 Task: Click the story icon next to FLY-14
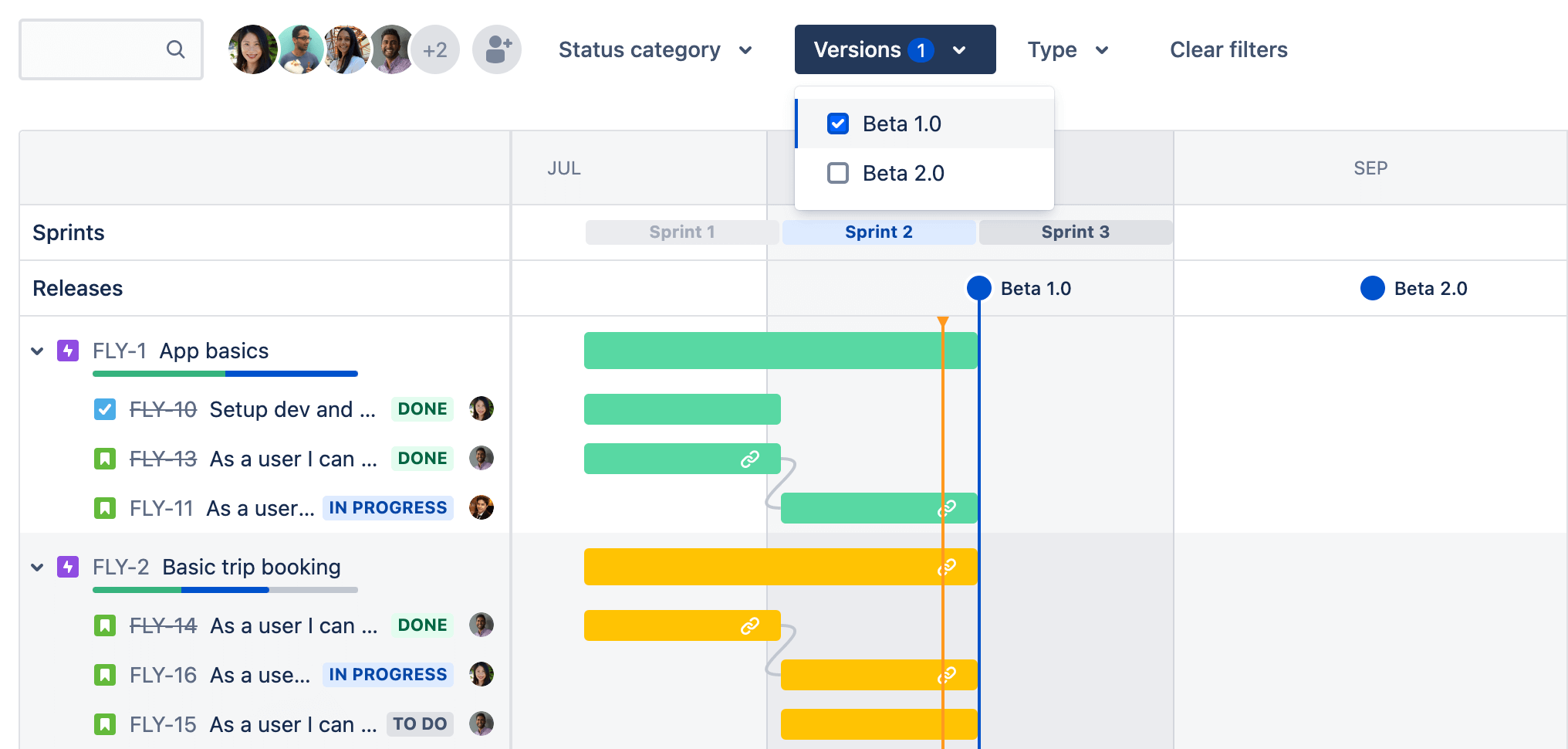pyautogui.click(x=105, y=625)
